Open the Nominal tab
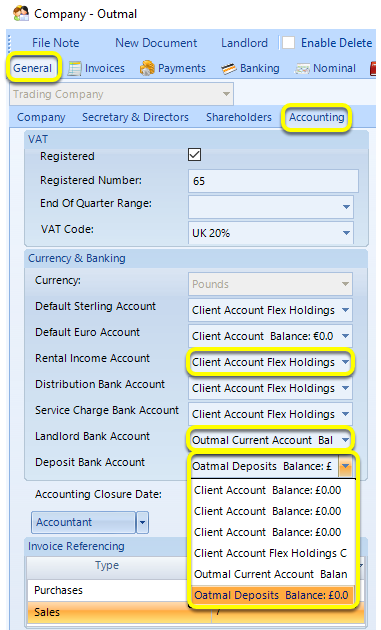 (326, 68)
